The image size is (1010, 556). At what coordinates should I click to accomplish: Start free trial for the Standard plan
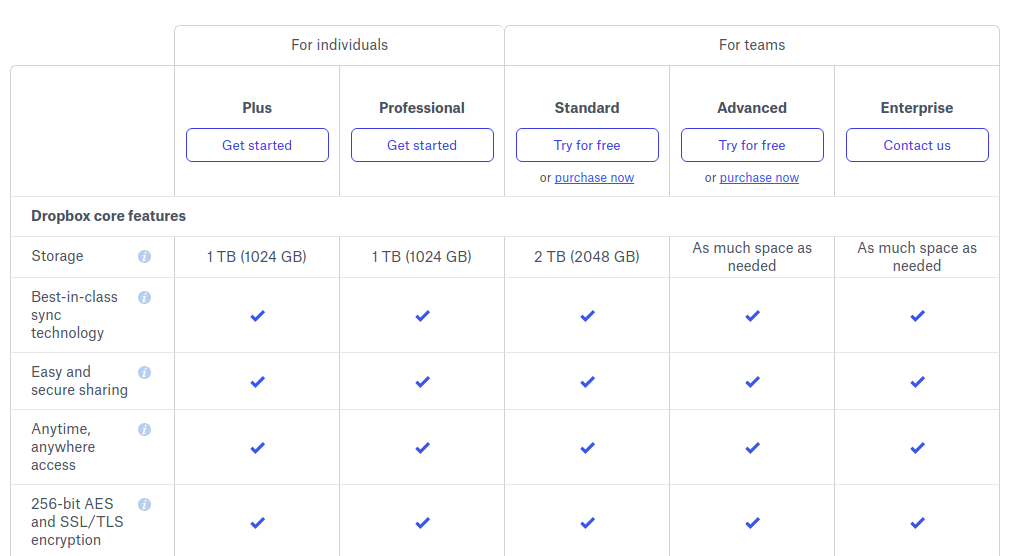click(x=587, y=145)
